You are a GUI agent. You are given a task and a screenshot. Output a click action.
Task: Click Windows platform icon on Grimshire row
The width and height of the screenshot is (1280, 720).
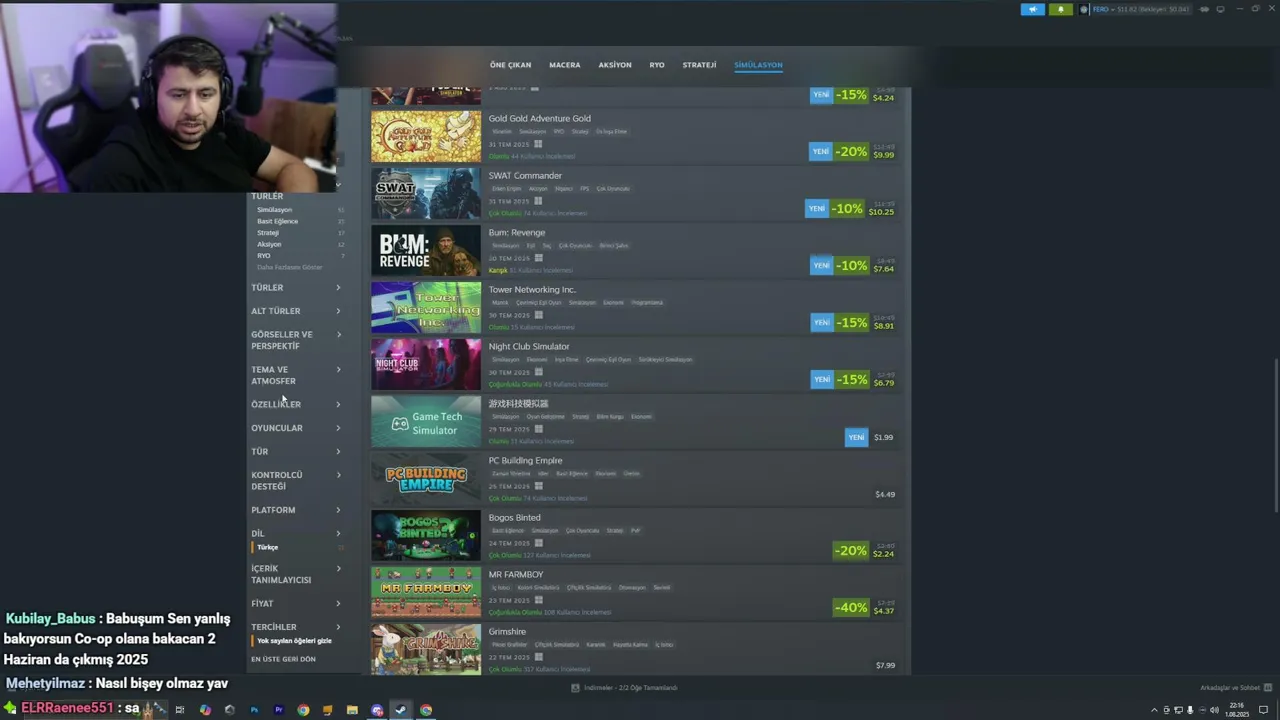(538, 657)
